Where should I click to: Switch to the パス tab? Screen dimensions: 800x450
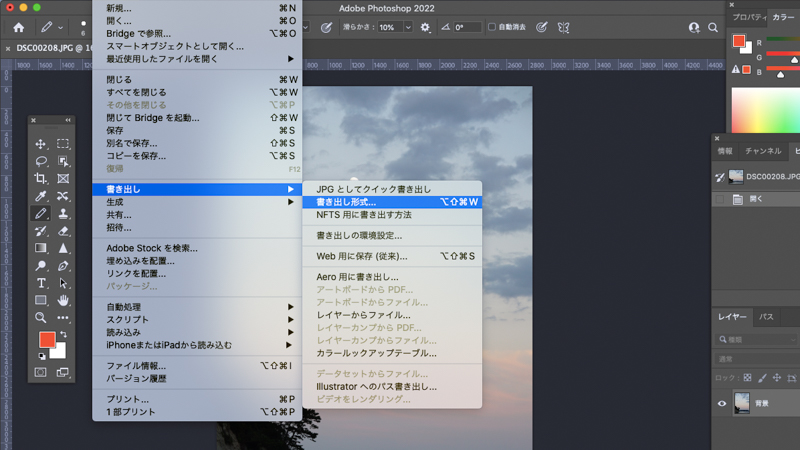tap(766, 317)
